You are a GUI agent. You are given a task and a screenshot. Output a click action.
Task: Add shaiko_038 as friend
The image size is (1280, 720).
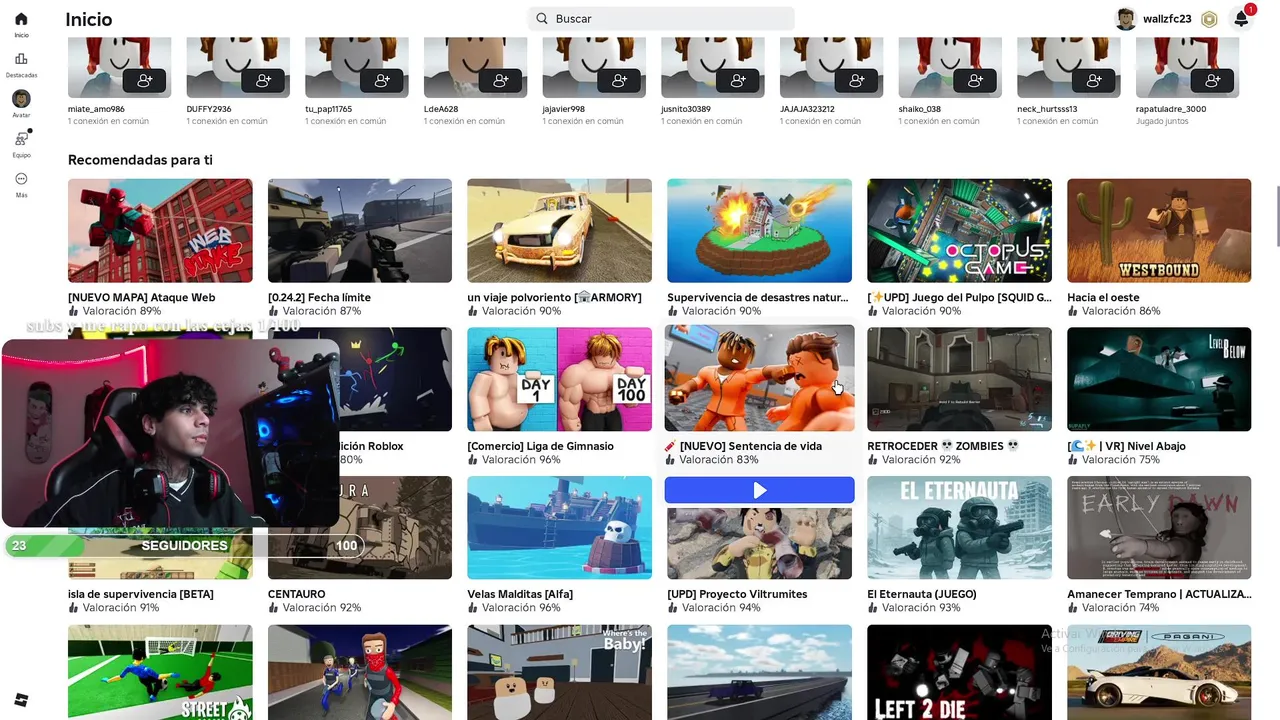[x=975, y=80]
